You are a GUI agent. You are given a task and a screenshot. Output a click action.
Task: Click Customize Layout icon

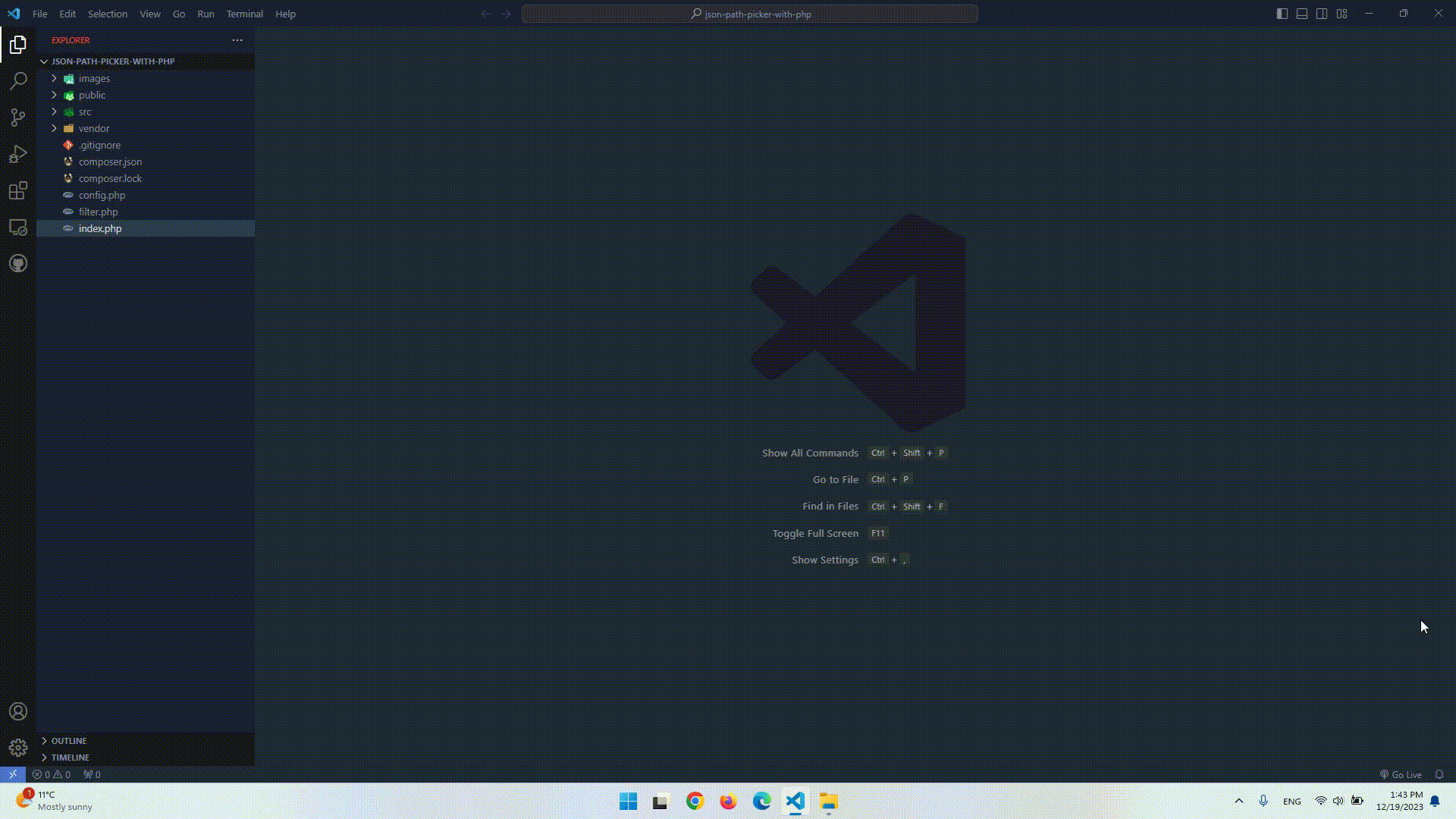(1341, 14)
